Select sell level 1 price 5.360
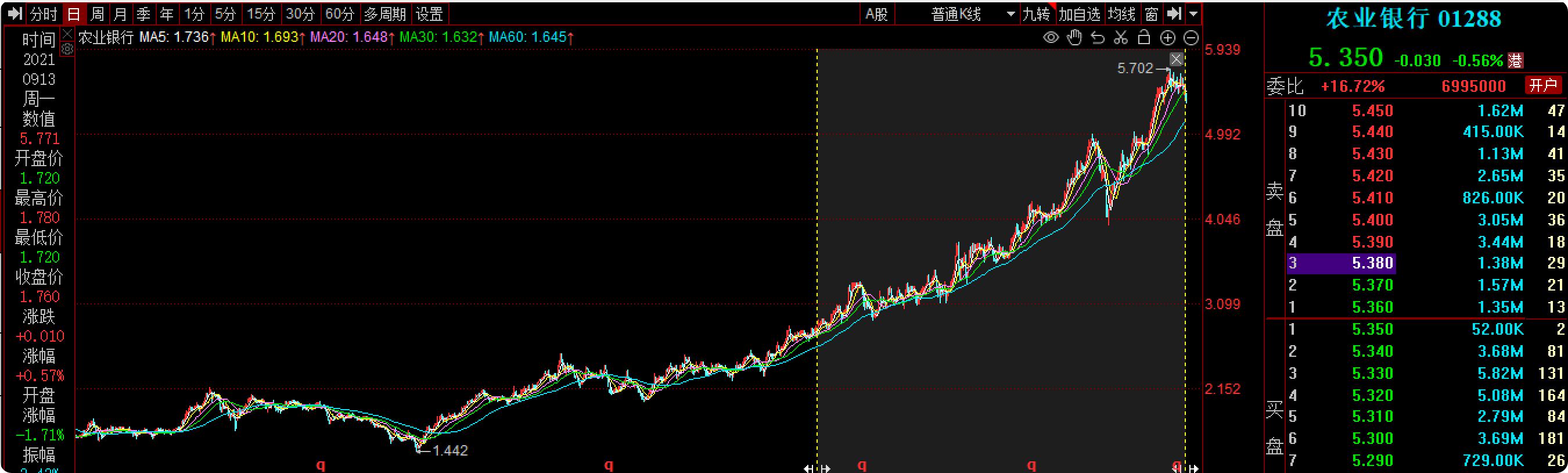Image resolution: width=1568 pixels, height=473 pixels. pyautogui.click(x=1373, y=307)
